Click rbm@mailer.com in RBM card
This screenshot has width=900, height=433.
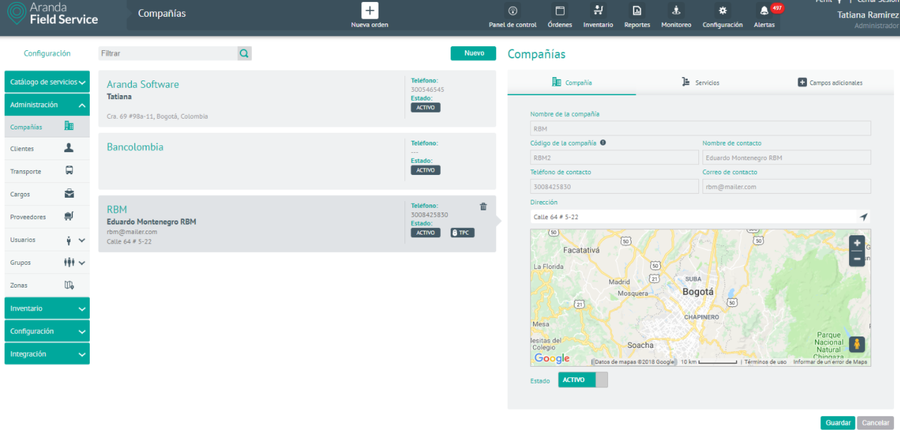pyautogui.click(x=132, y=232)
